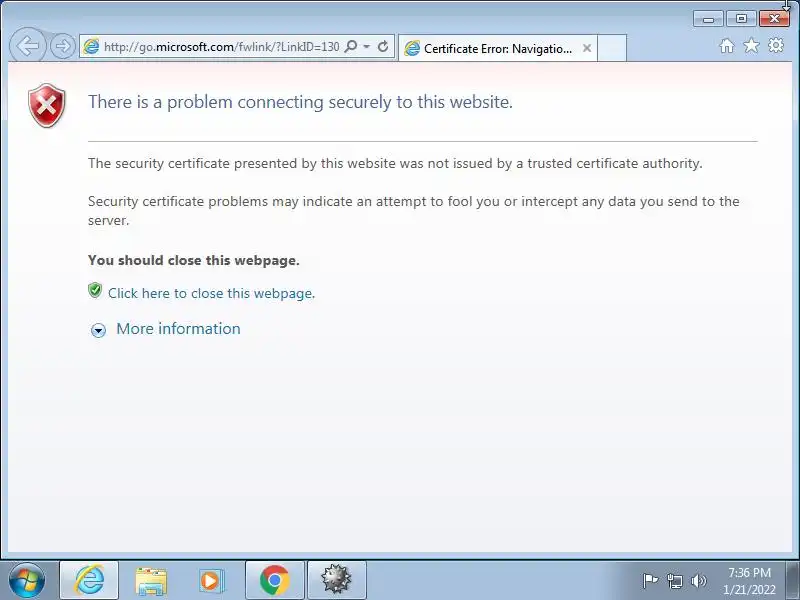
Task: Select the Certificate Error: Navigation tab
Action: [x=497, y=48]
